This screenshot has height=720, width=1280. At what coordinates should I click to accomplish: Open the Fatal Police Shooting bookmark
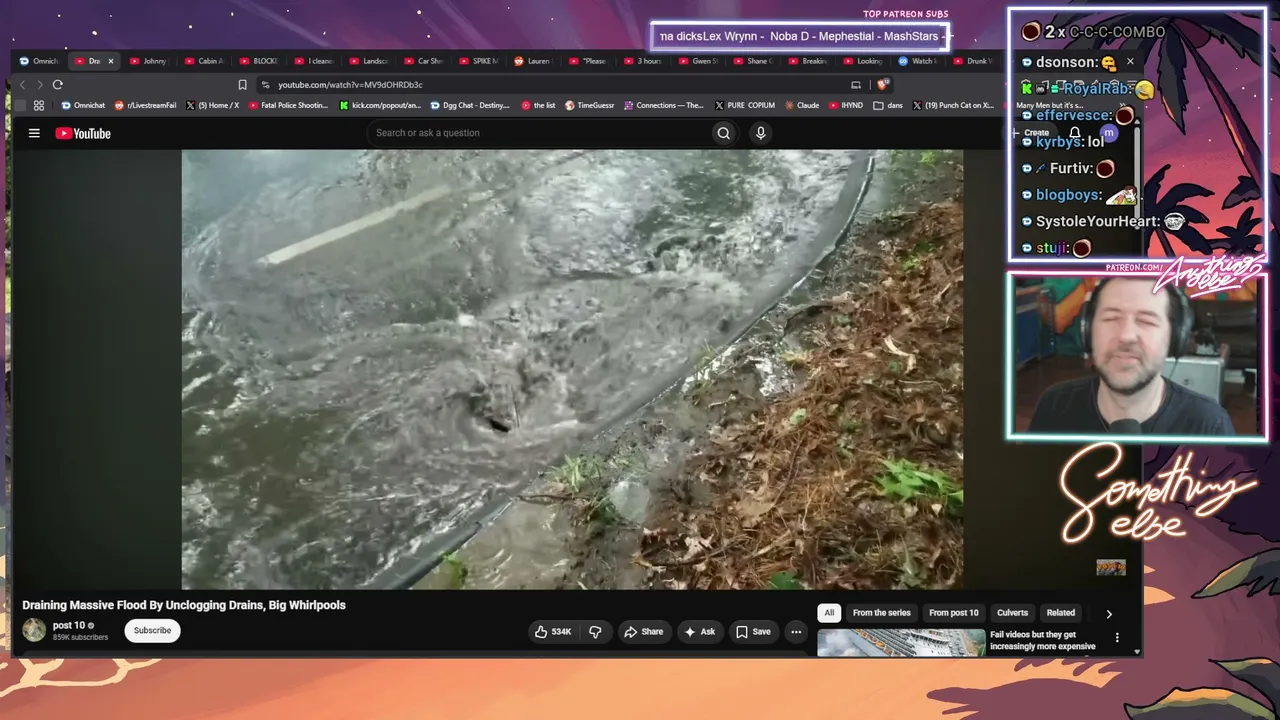point(288,105)
